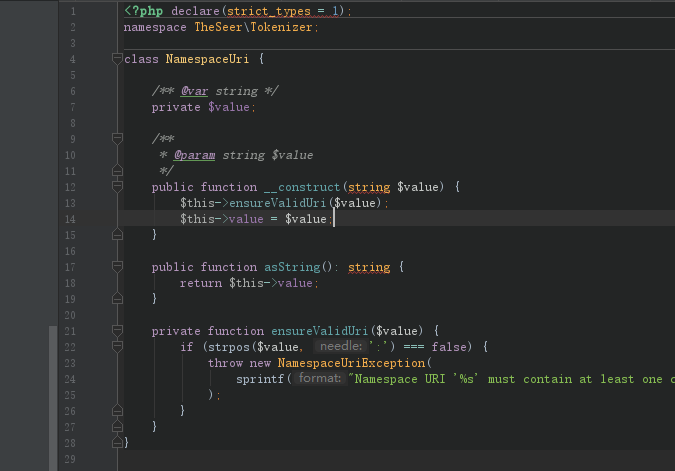The image size is (675, 471).
Task: Click the '@param' doc tag
Action: (194, 155)
